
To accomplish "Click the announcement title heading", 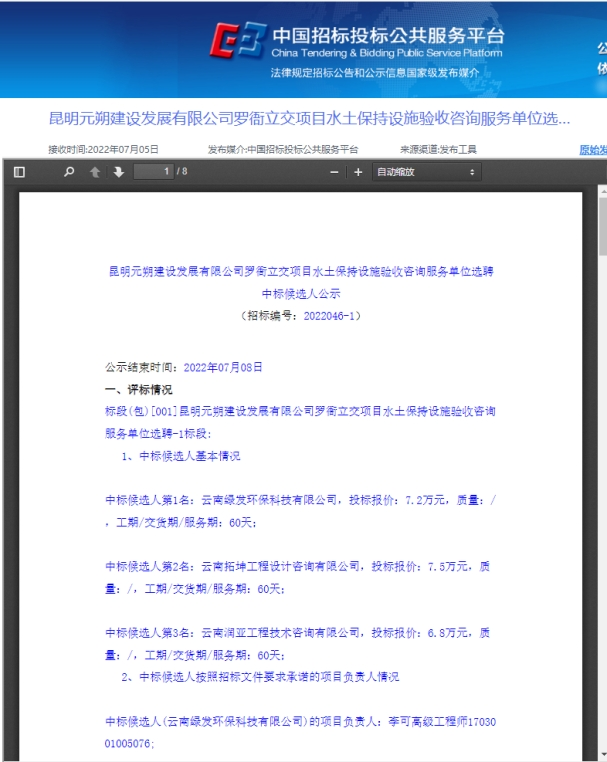I will [310, 119].
